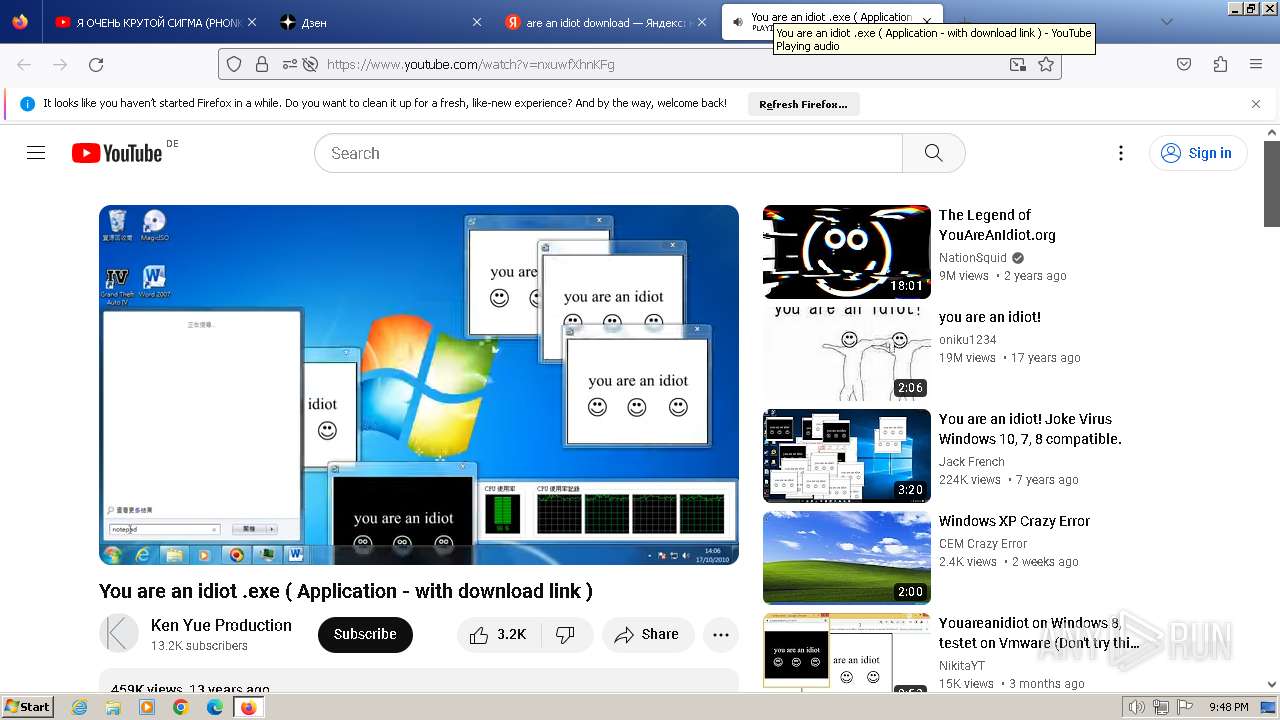Open volume control in system tray
Image resolution: width=1280 pixels, height=720 pixels.
pos(1137,707)
